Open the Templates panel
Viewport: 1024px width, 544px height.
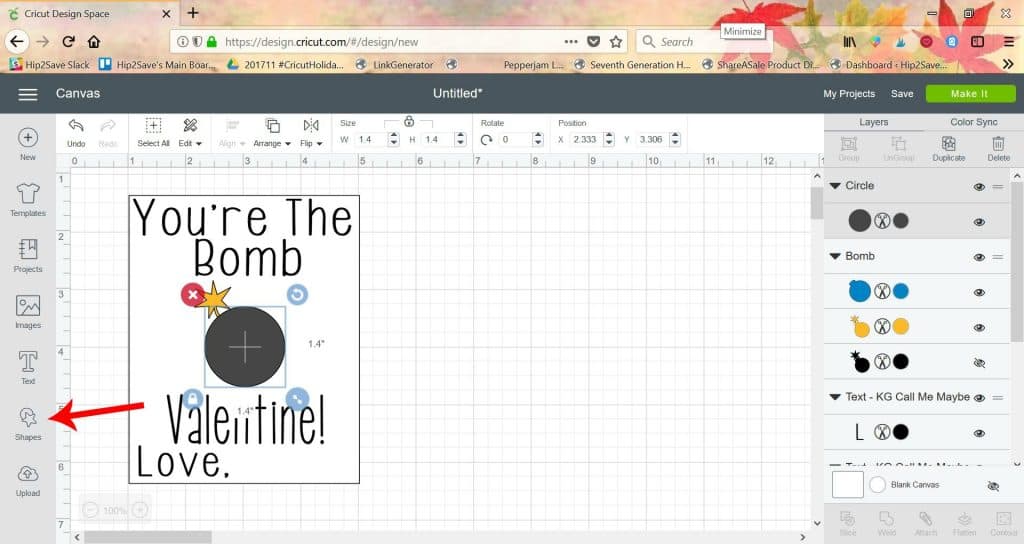[x=27, y=200]
